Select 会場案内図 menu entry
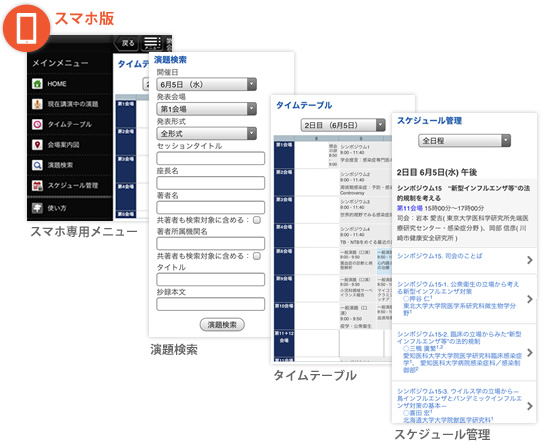Screen dimensions: 550x445 point(70,145)
